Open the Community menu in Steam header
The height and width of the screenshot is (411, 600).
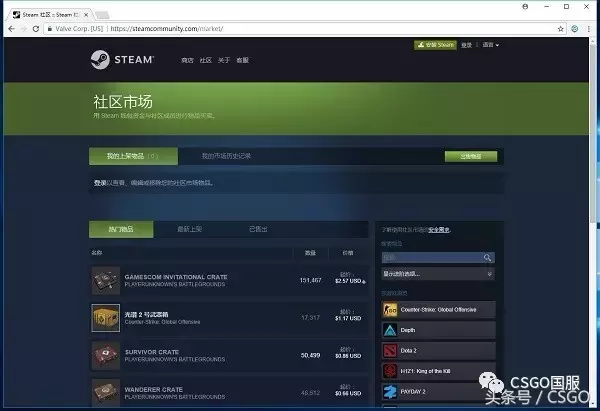click(x=205, y=60)
